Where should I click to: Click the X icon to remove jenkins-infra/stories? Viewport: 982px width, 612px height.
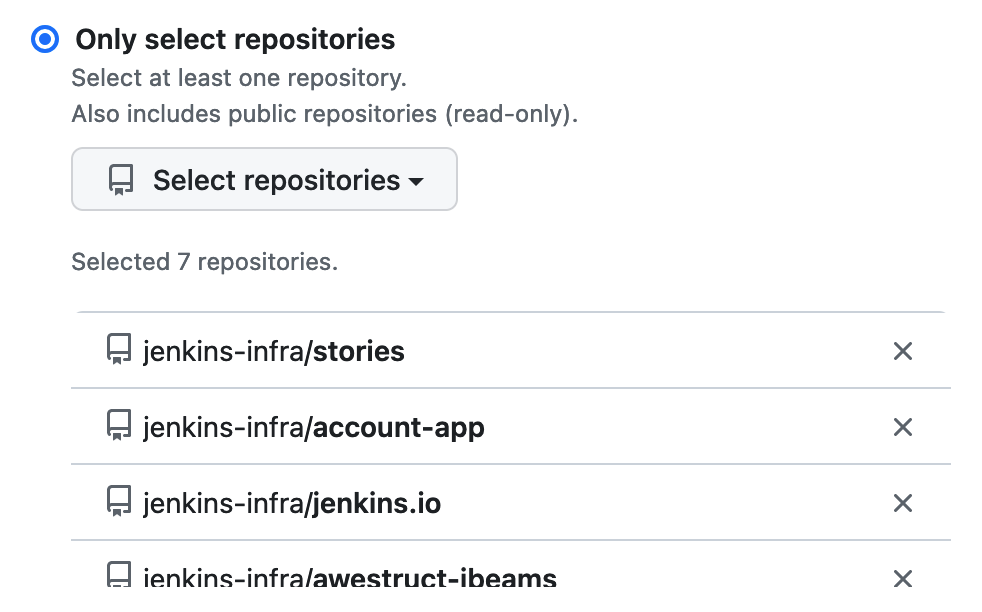(x=902, y=351)
